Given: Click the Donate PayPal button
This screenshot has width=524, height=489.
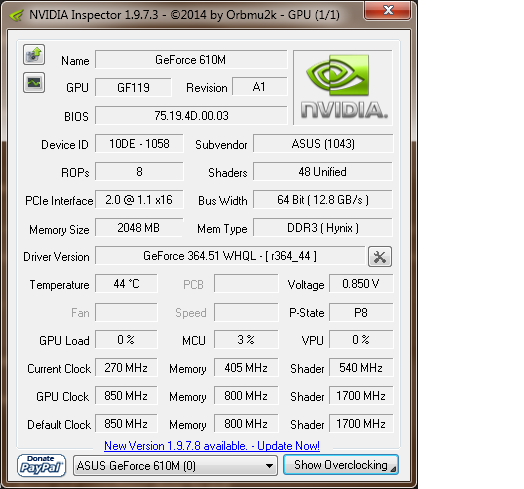Looking at the screenshot, I should coord(41,465).
